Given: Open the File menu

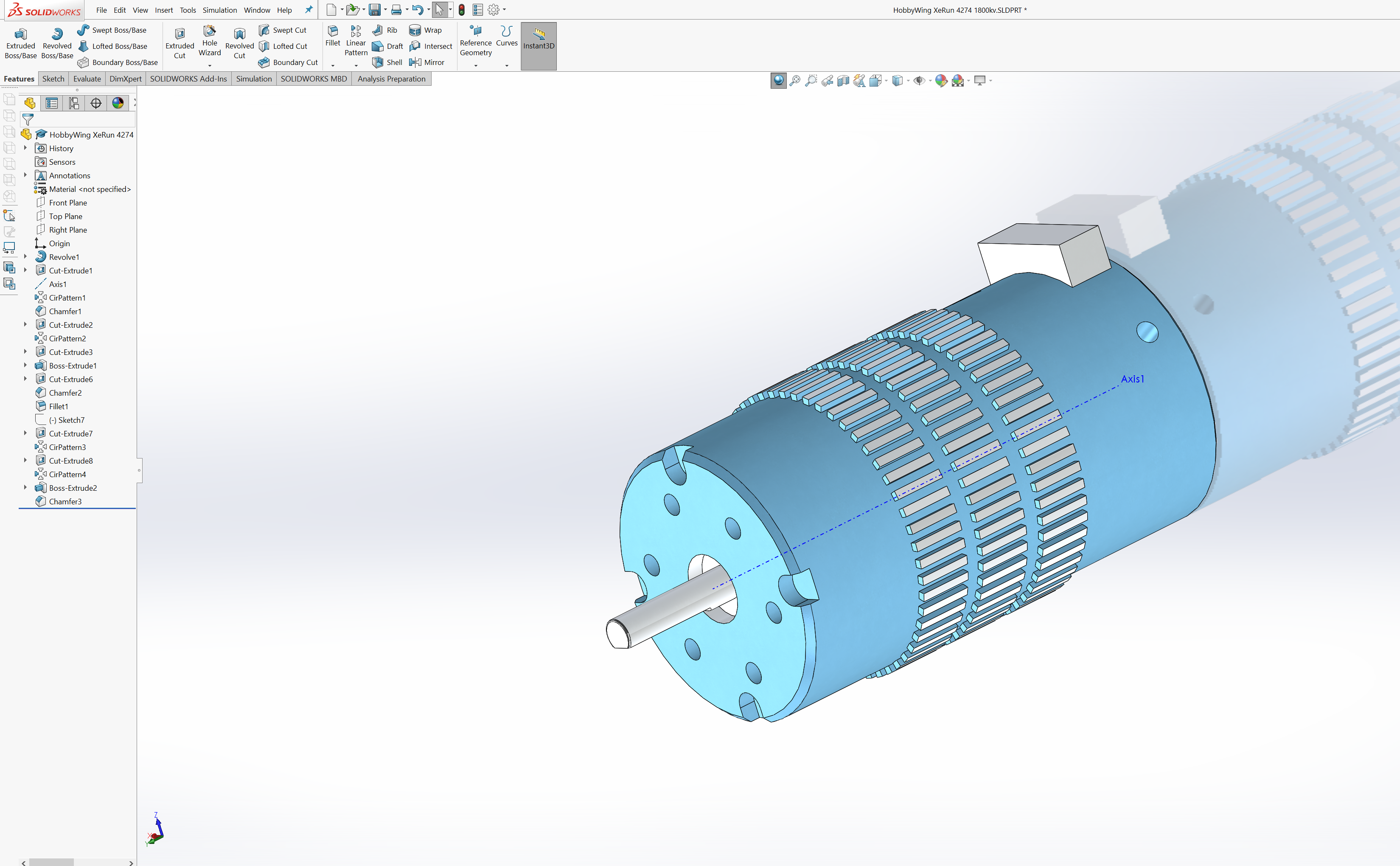Looking at the screenshot, I should 101,10.
